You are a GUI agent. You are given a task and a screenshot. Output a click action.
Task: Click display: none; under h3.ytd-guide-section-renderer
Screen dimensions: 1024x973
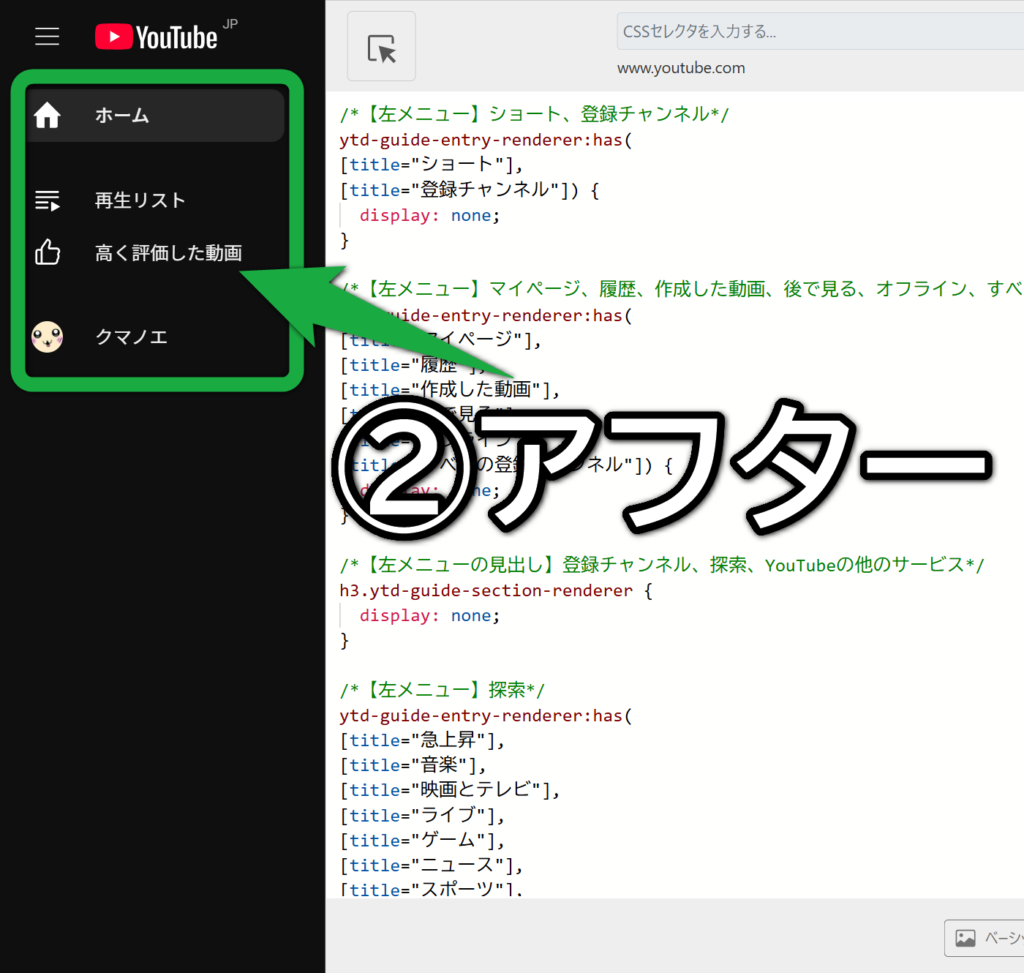430,616
